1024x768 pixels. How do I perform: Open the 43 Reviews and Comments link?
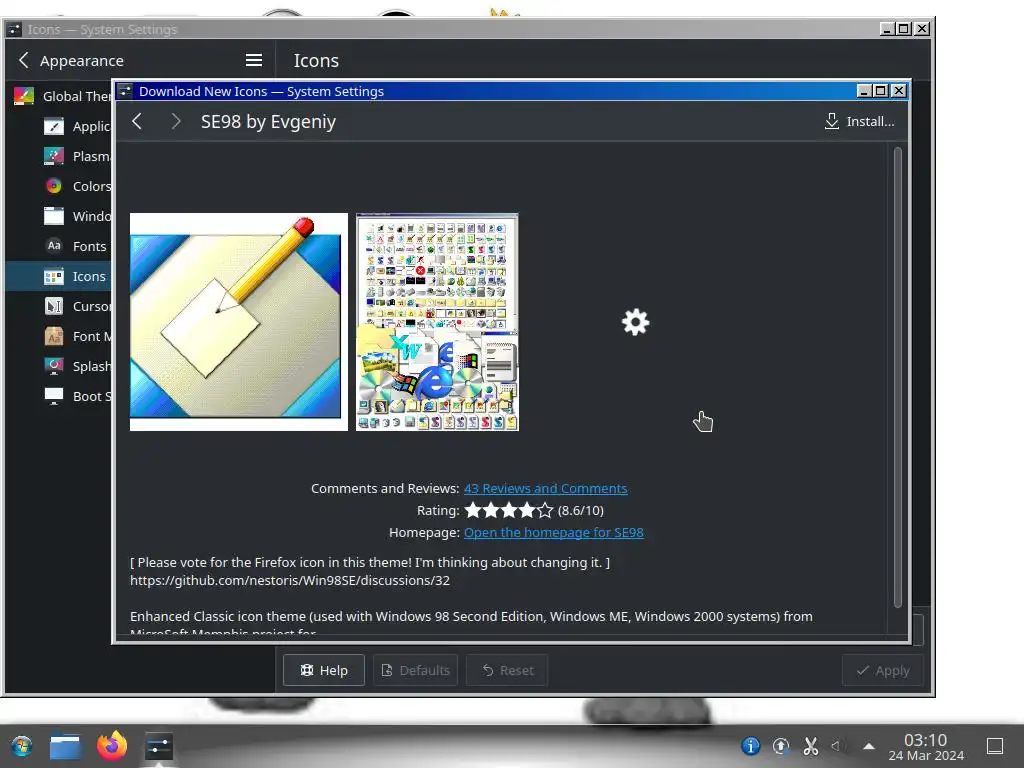tap(545, 488)
